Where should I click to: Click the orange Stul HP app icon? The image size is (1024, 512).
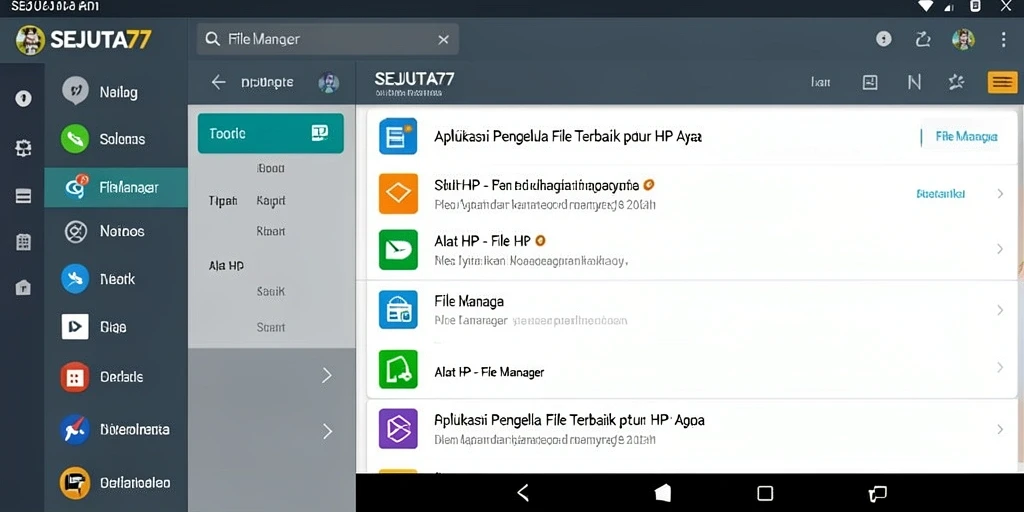(x=398, y=194)
